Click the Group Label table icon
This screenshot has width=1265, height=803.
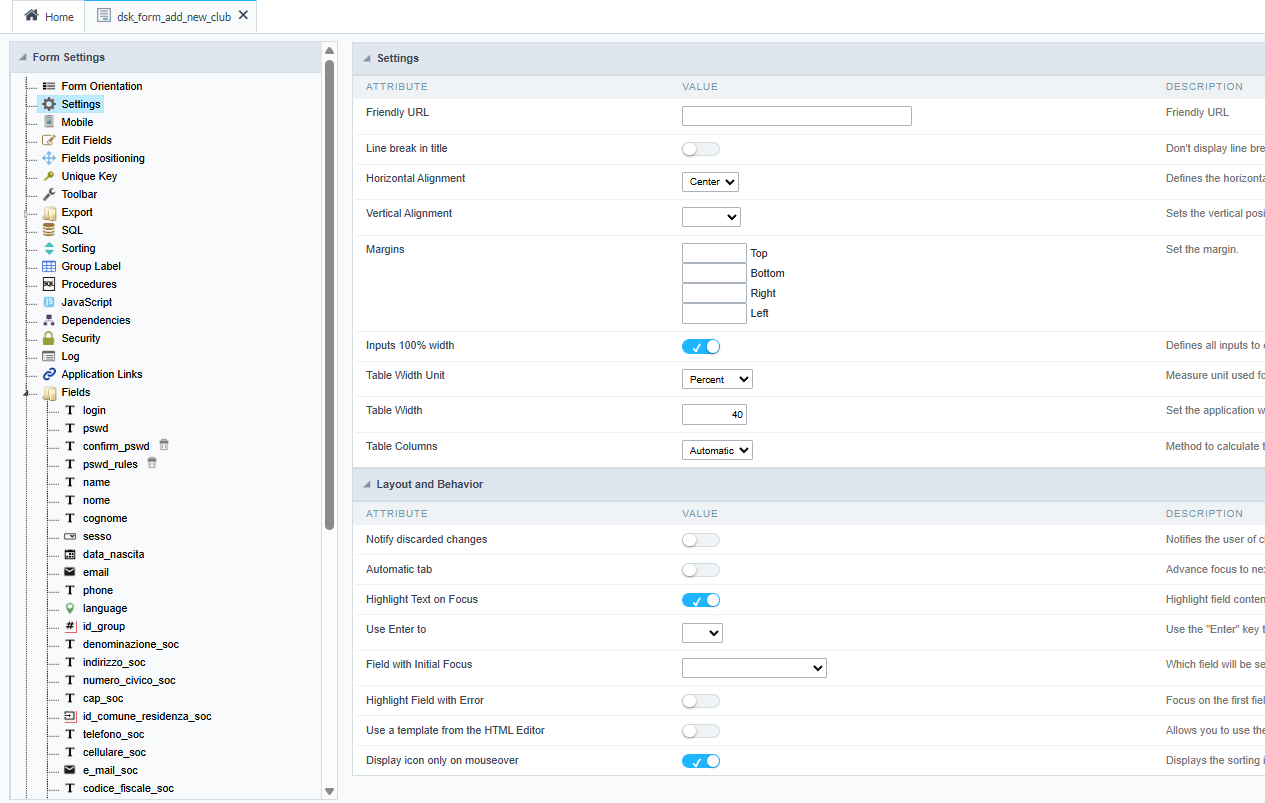pyautogui.click(x=49, y=266)
